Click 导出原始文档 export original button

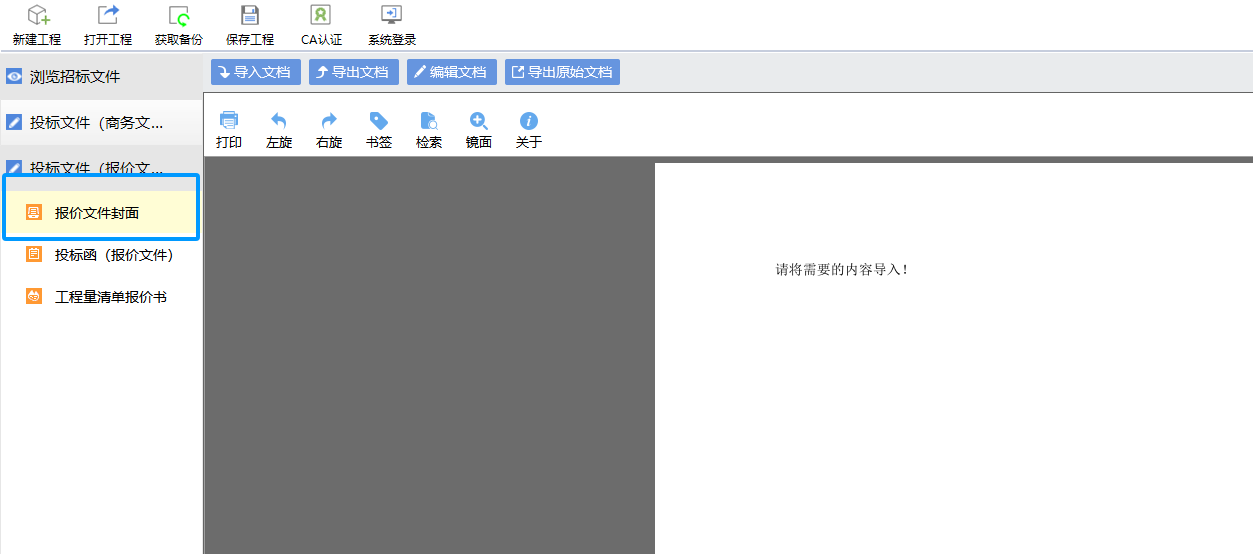(x=562, y=72)
